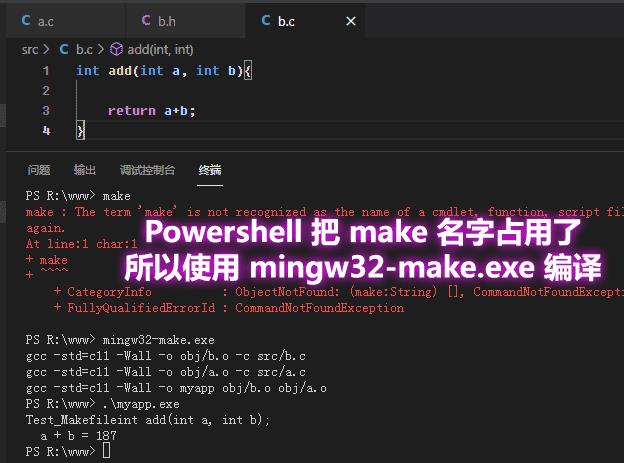Click the C icon in the breadcrumb
Screen dimensions: 624x463
pos(64,49)
